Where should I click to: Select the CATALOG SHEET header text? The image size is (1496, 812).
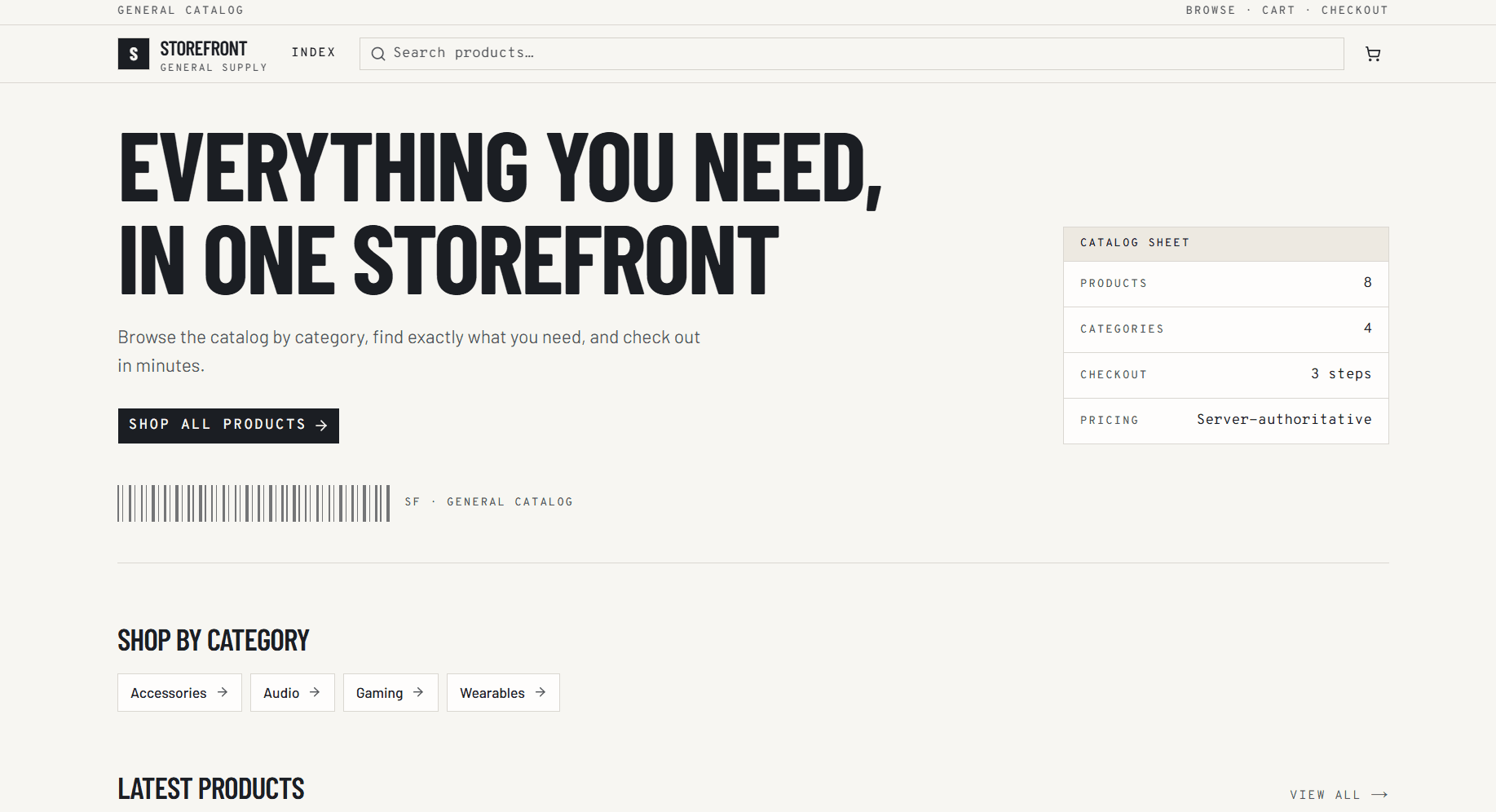(1135, 243)
